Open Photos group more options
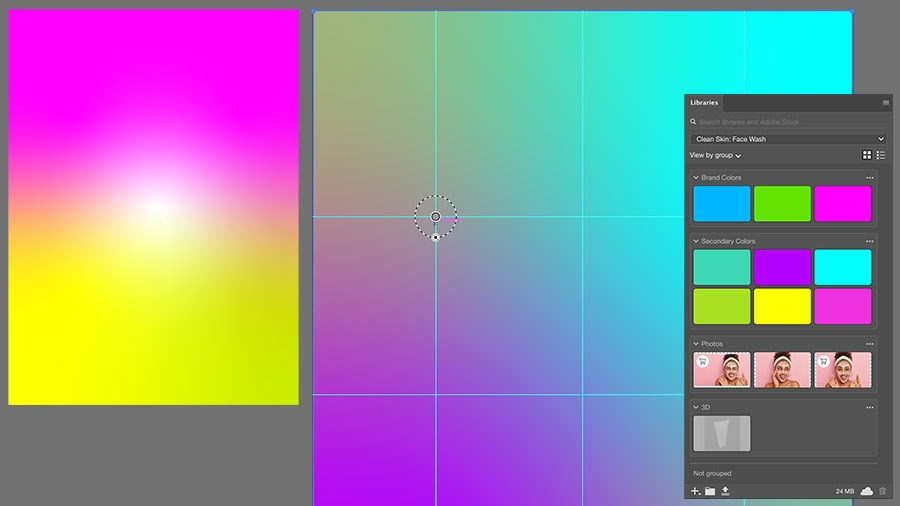Viewport: 900px width, 506px height. pyautogui.click(x=870, y=344)
